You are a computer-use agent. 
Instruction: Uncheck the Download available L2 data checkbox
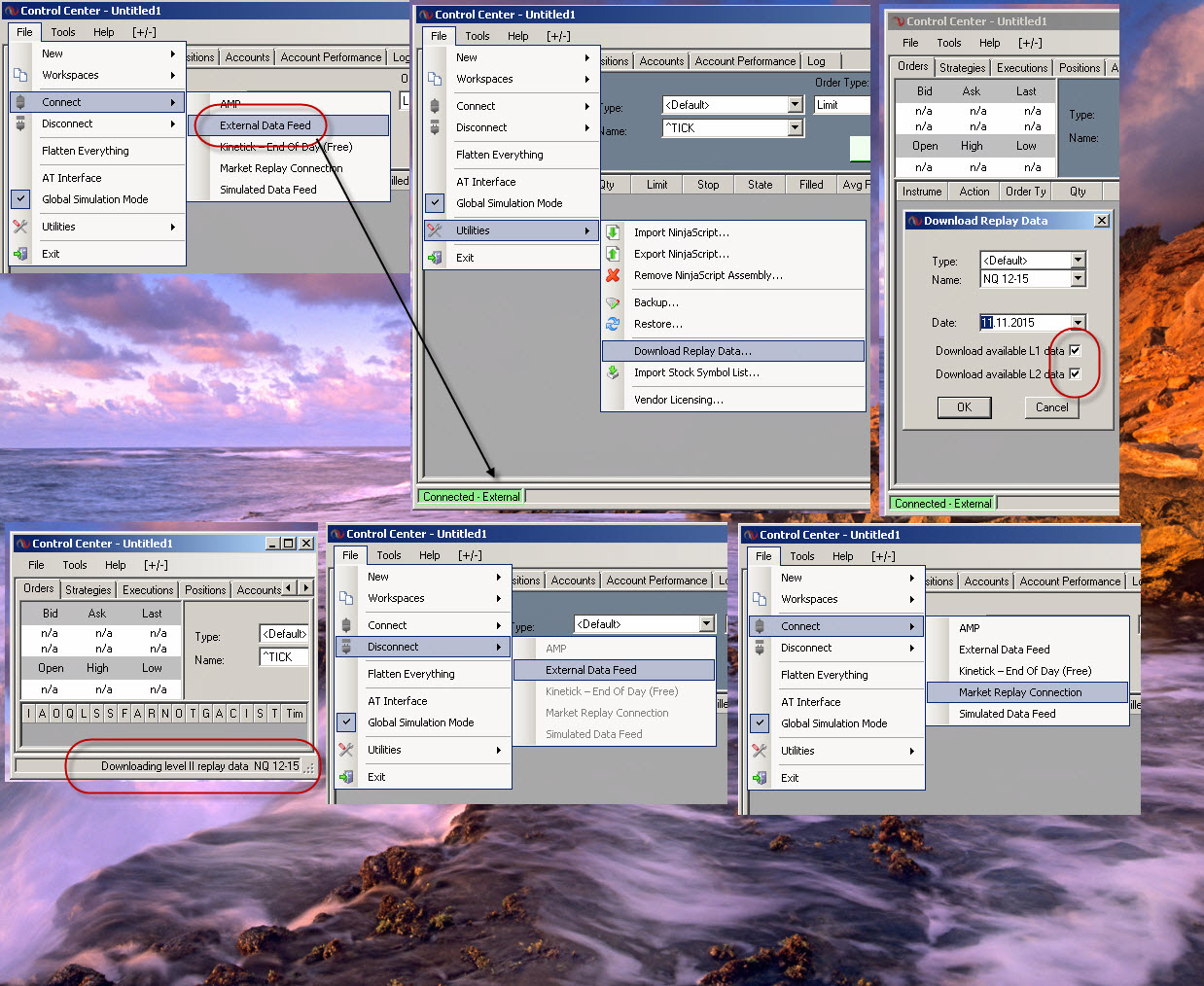click(1075, 373)
